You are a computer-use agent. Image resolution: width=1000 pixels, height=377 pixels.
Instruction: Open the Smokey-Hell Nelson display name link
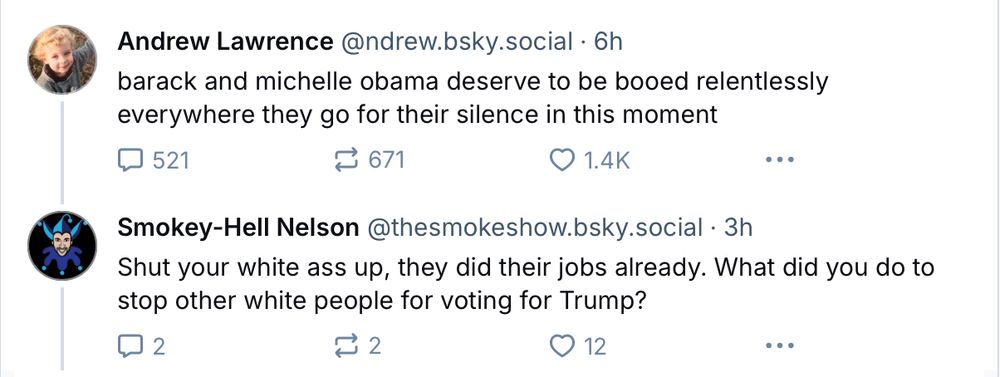tap(239, 228)
